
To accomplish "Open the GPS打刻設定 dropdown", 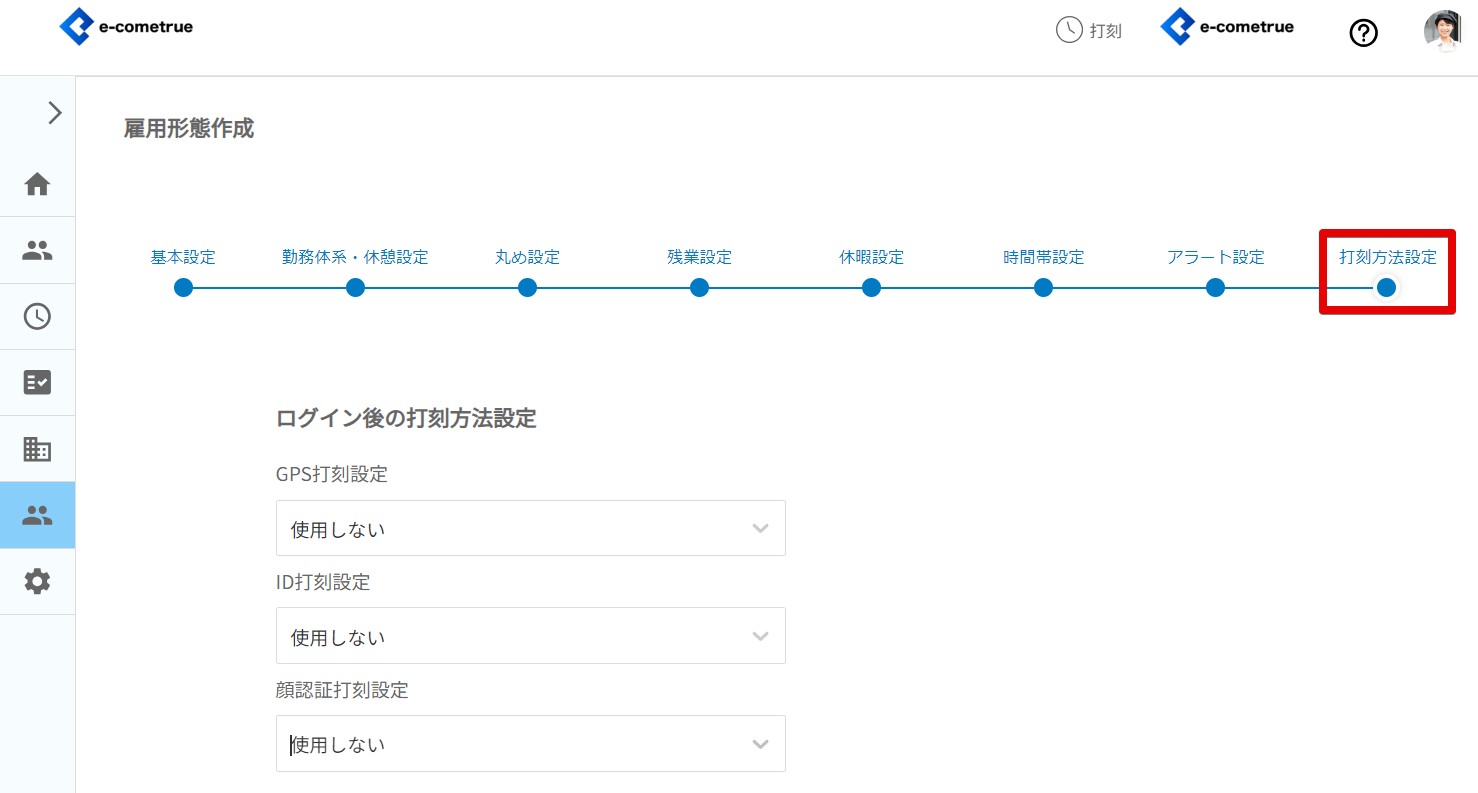I will [530, 528].
